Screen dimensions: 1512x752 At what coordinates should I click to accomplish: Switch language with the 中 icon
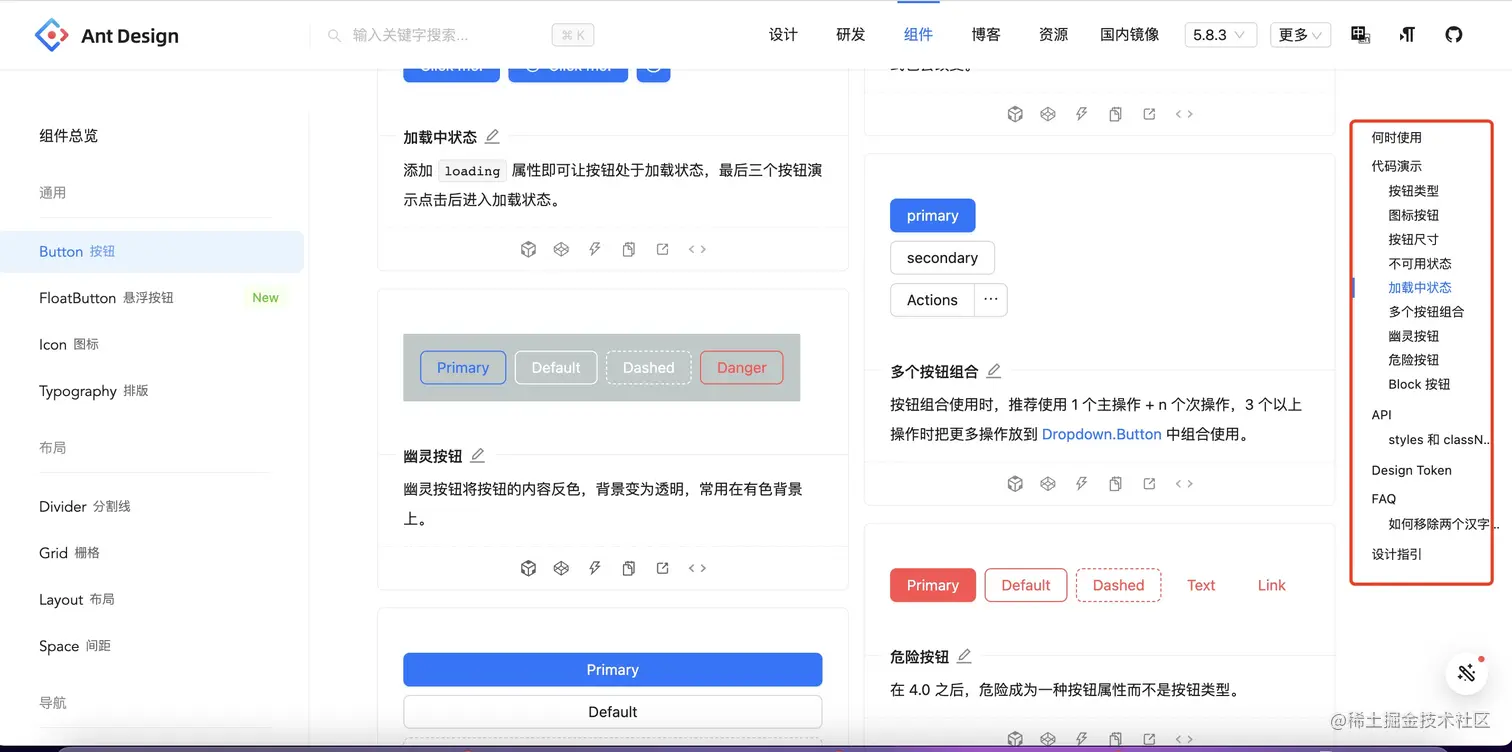pos(1360,34)
